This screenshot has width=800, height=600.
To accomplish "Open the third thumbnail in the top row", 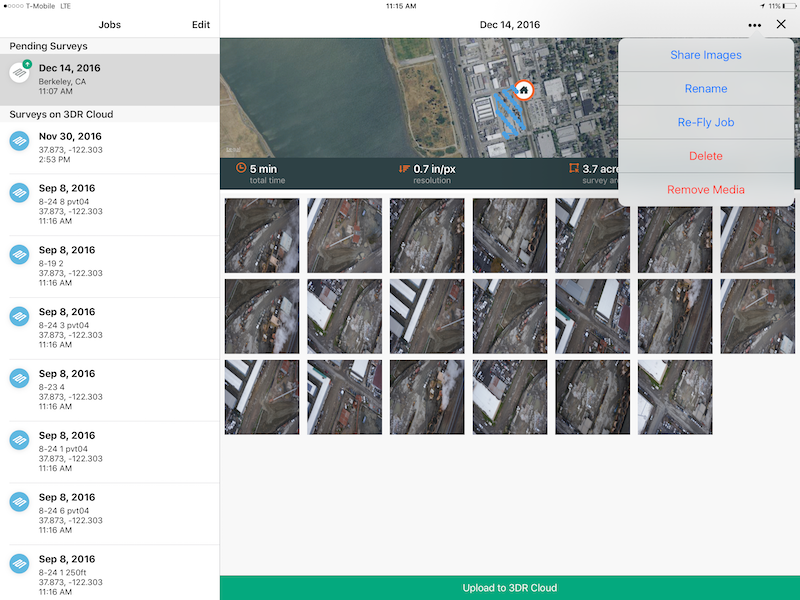I will (427, 236).
